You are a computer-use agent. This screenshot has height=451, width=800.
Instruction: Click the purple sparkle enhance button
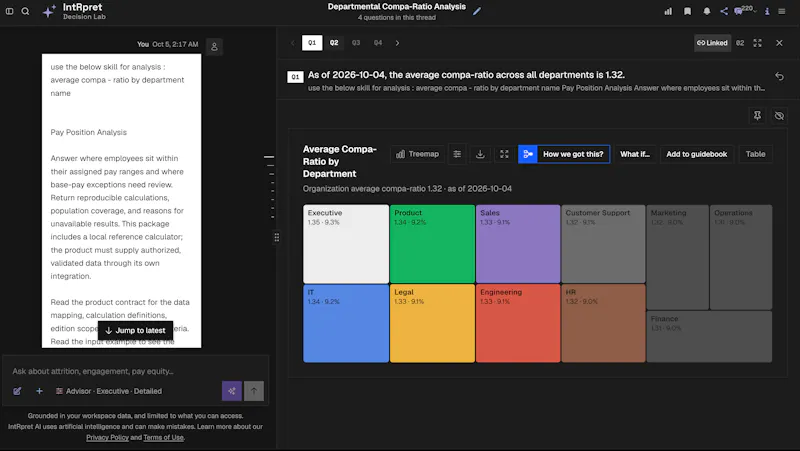point(232,391)
